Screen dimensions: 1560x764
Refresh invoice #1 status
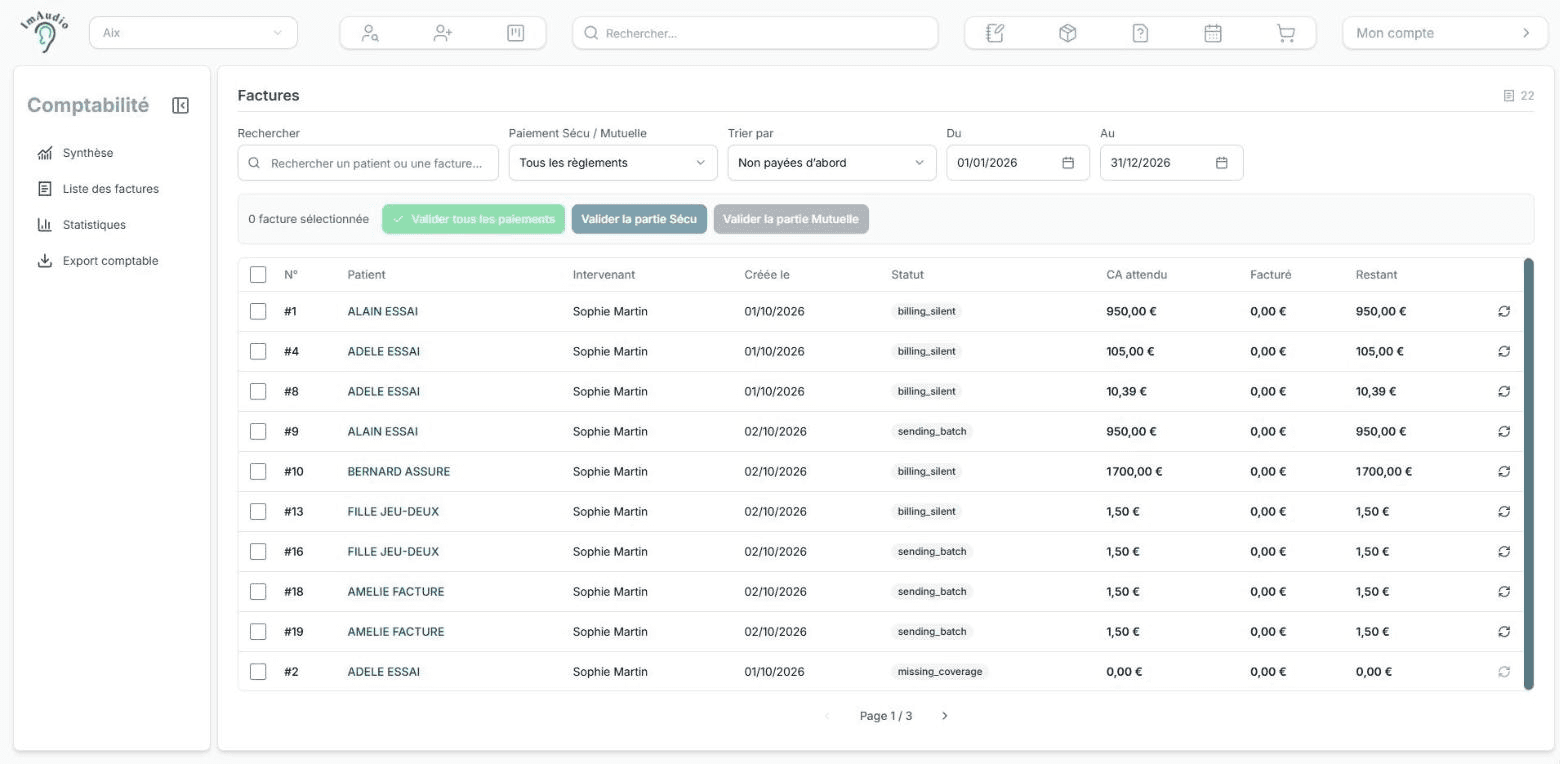pyautogui.click(x=1504, y=311)
